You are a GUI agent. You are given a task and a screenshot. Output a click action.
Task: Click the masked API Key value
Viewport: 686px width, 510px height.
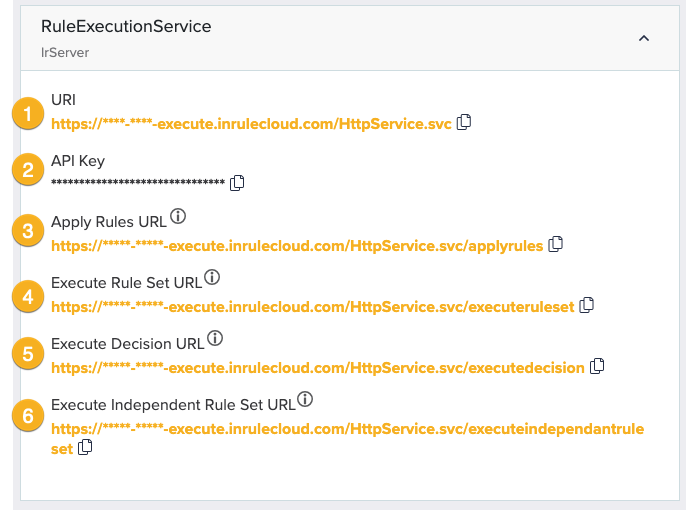click(137, 184)
